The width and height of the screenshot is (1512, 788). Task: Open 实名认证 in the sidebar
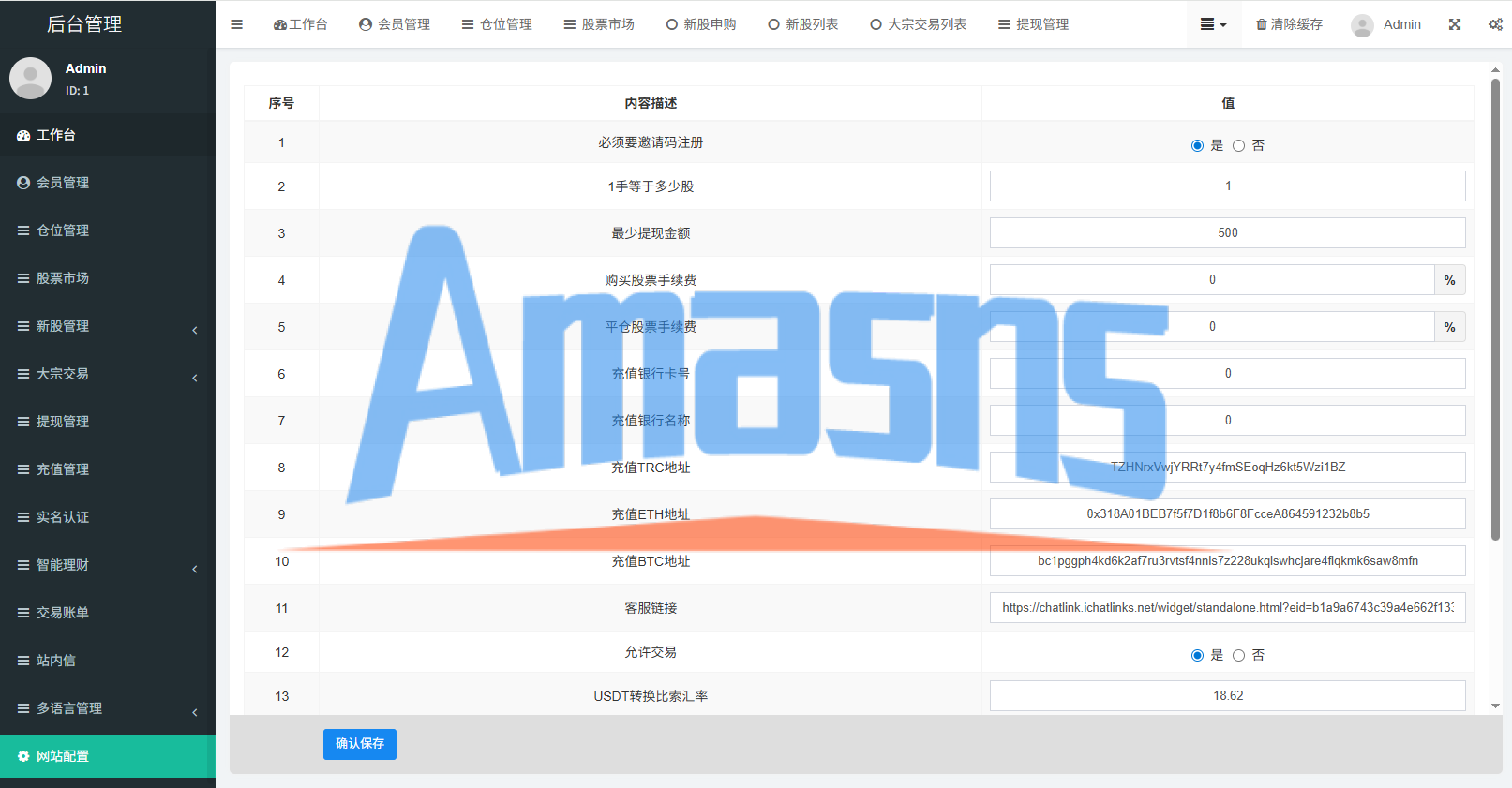click(x=108, y=517)
